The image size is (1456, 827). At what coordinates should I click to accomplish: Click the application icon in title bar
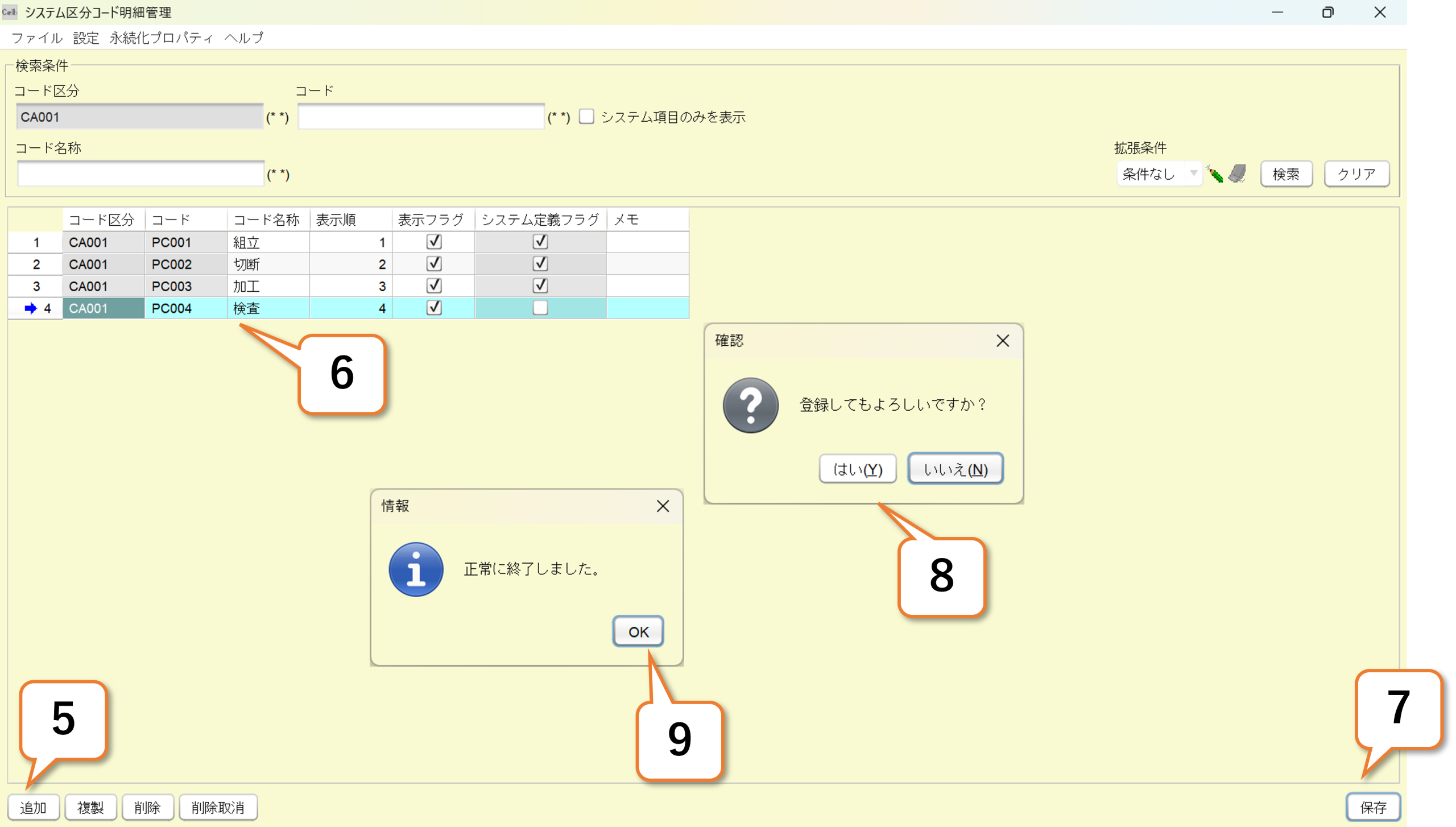(10, 12)
